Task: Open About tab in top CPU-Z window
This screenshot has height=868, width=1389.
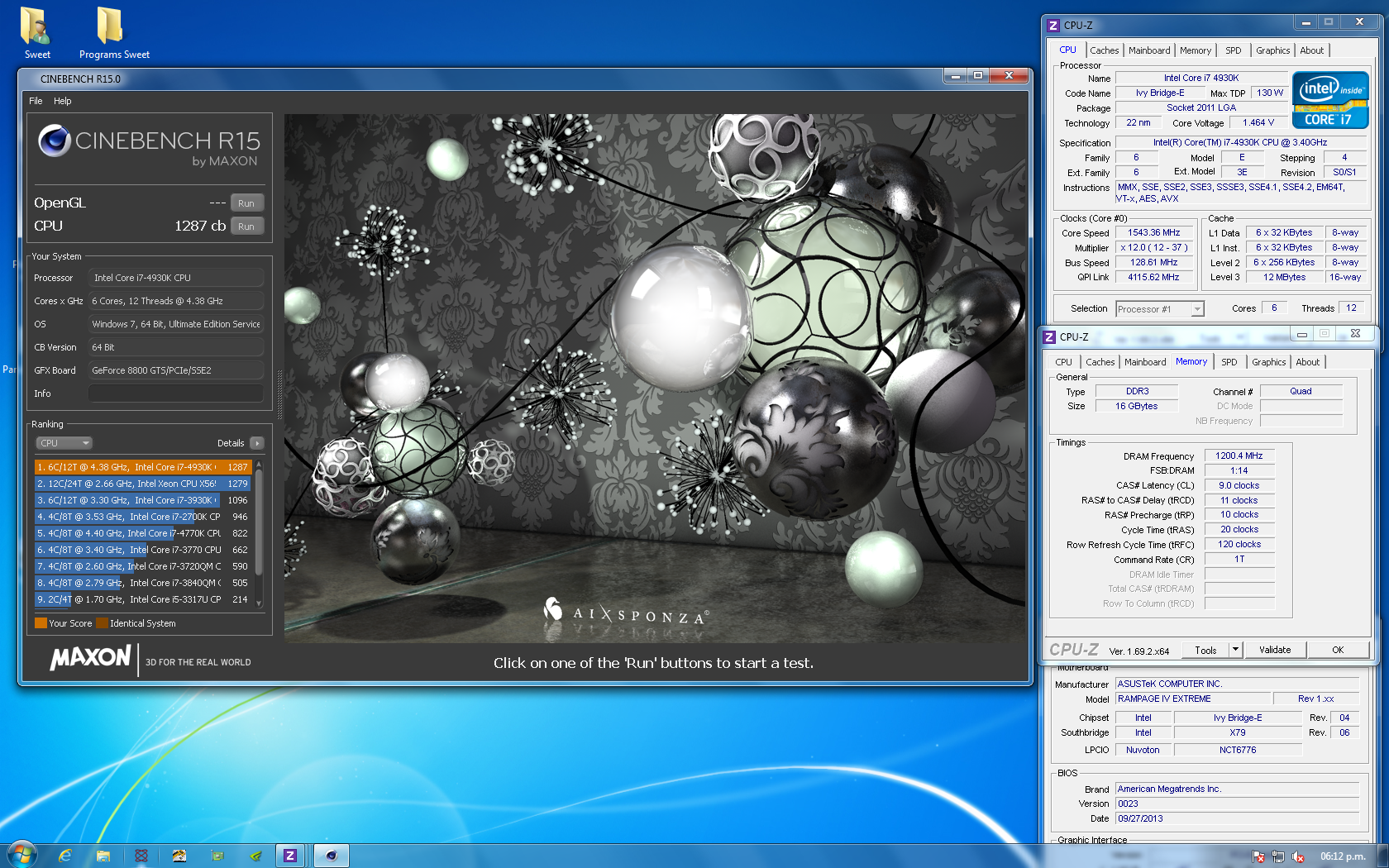Action: point(1311,50)
